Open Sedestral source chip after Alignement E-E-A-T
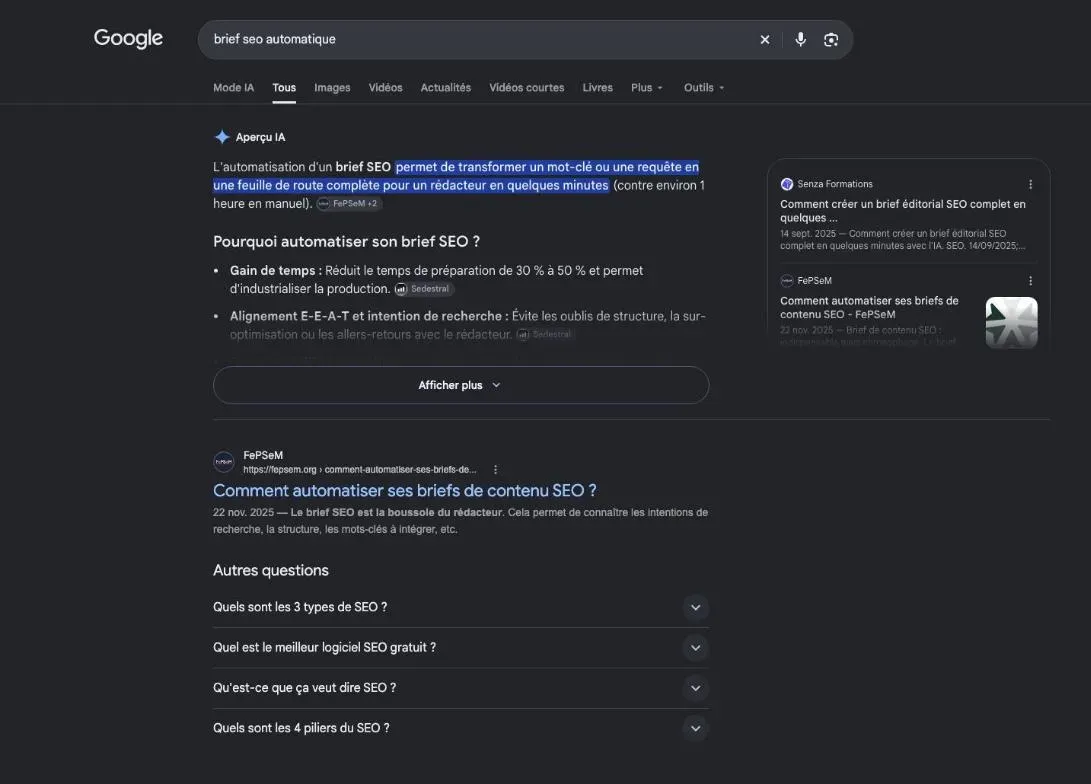The image size is (1091, 784). [x=545, y=335]
